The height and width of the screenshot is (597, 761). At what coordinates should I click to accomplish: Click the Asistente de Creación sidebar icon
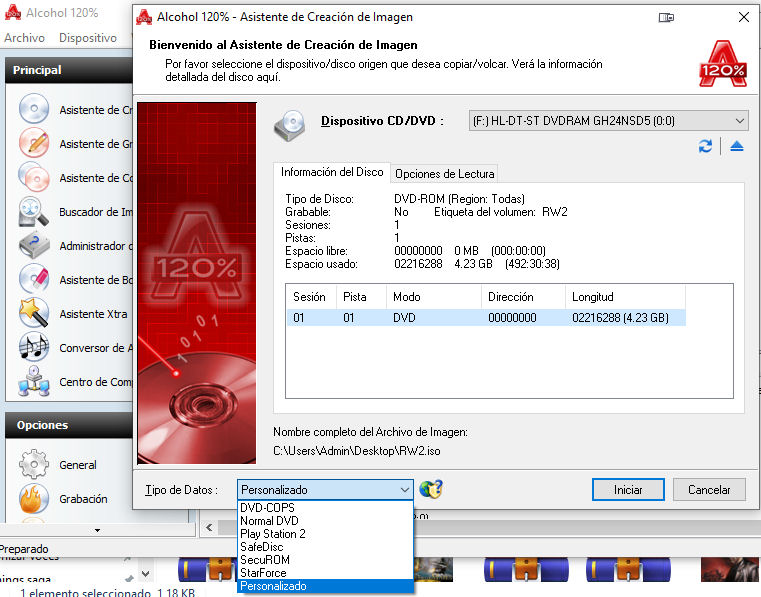33,109
